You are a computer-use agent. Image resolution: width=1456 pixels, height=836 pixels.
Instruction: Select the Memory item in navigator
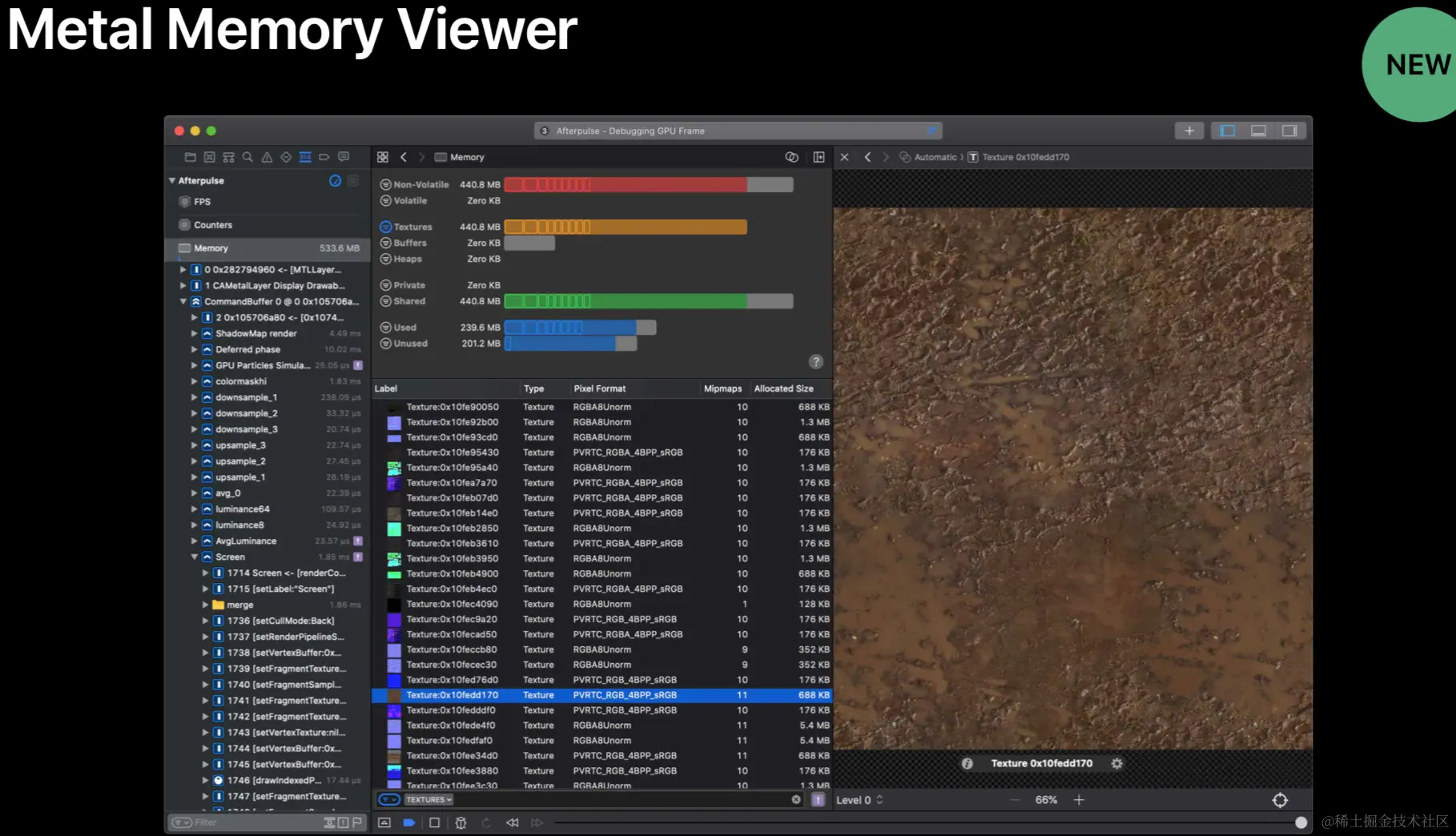point(268,248)
